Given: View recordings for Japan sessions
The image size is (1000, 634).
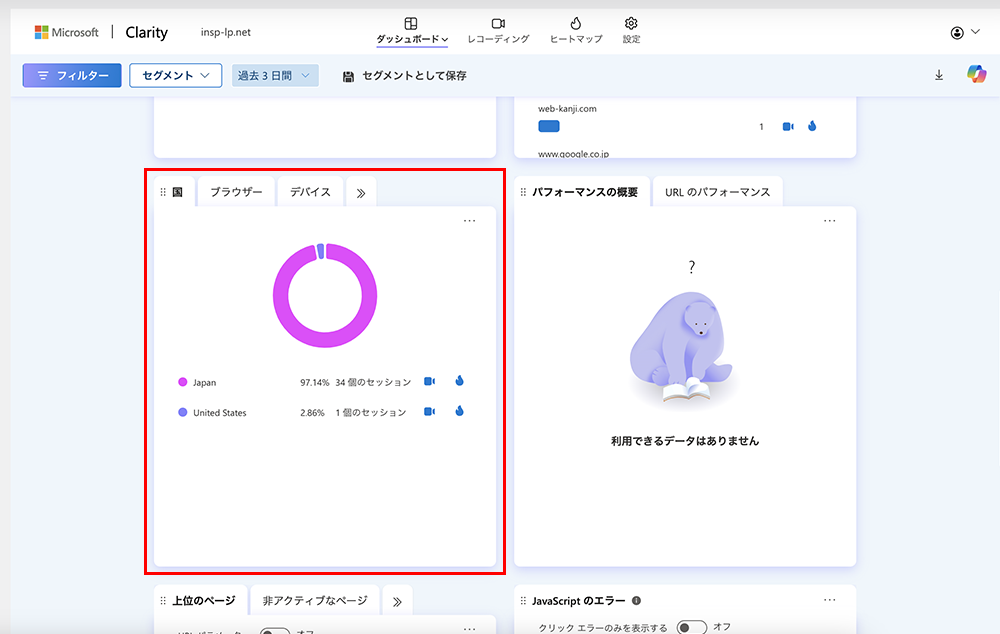Looking at the screenshot, I should [x=430, y=381].
